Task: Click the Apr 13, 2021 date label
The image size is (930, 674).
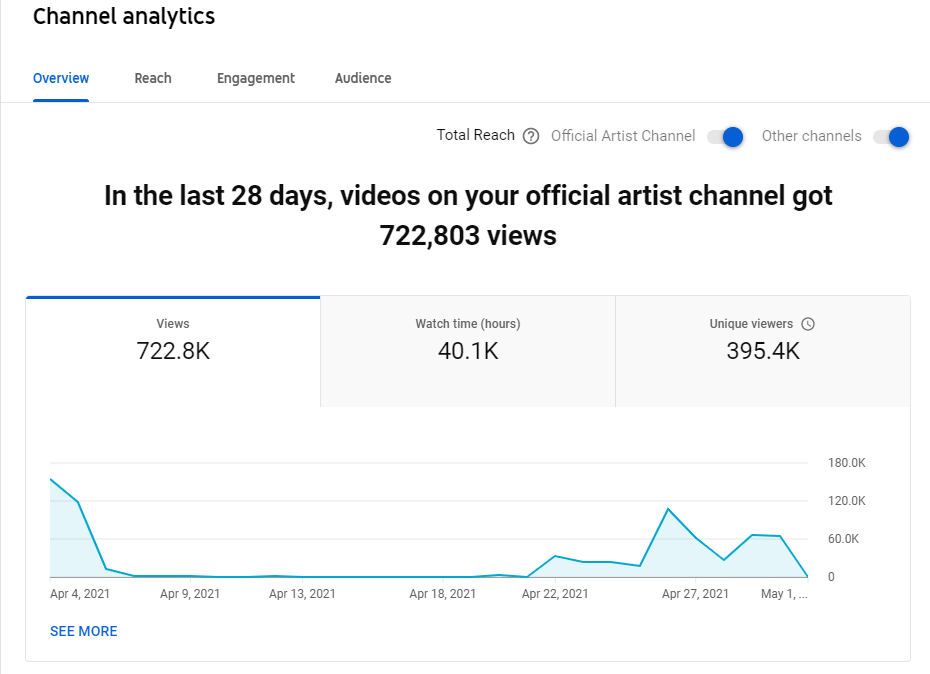Action: tap(302, 594)
